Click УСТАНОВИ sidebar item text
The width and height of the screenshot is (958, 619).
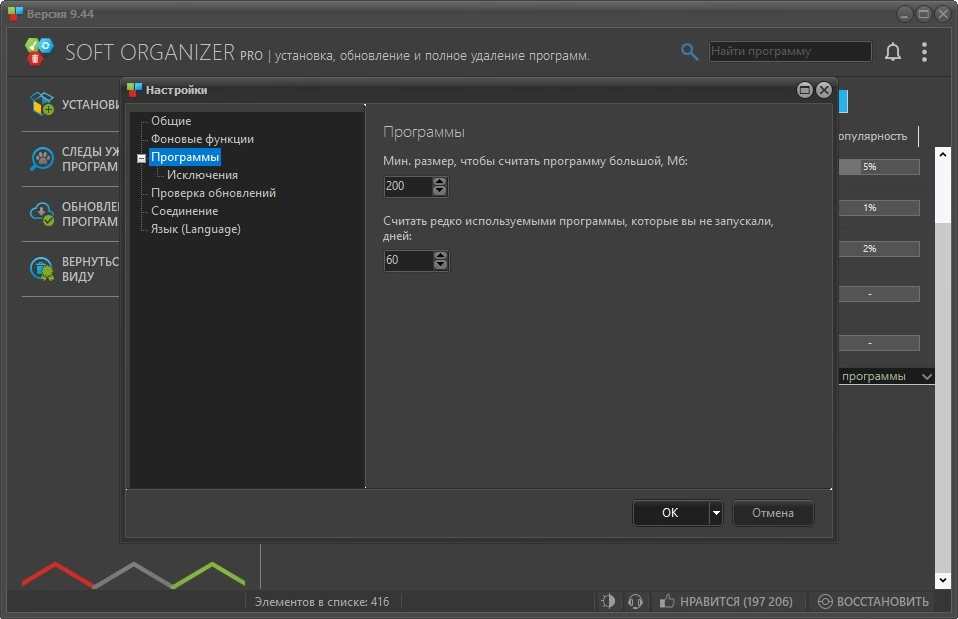coord(90,104)
